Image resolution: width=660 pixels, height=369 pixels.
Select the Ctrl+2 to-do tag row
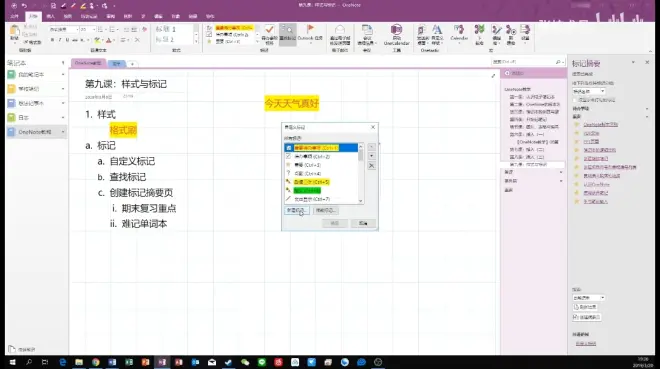point(322,157)
